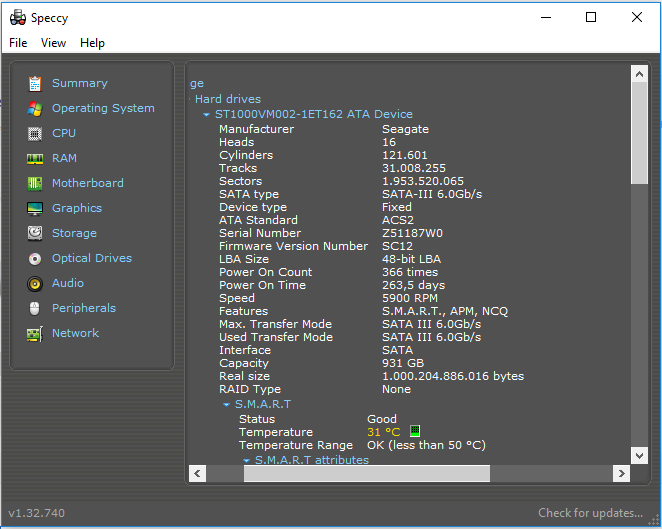Maximize the Speccy window
The width and height of the screenshot is (662, 529).
[591, 17]
